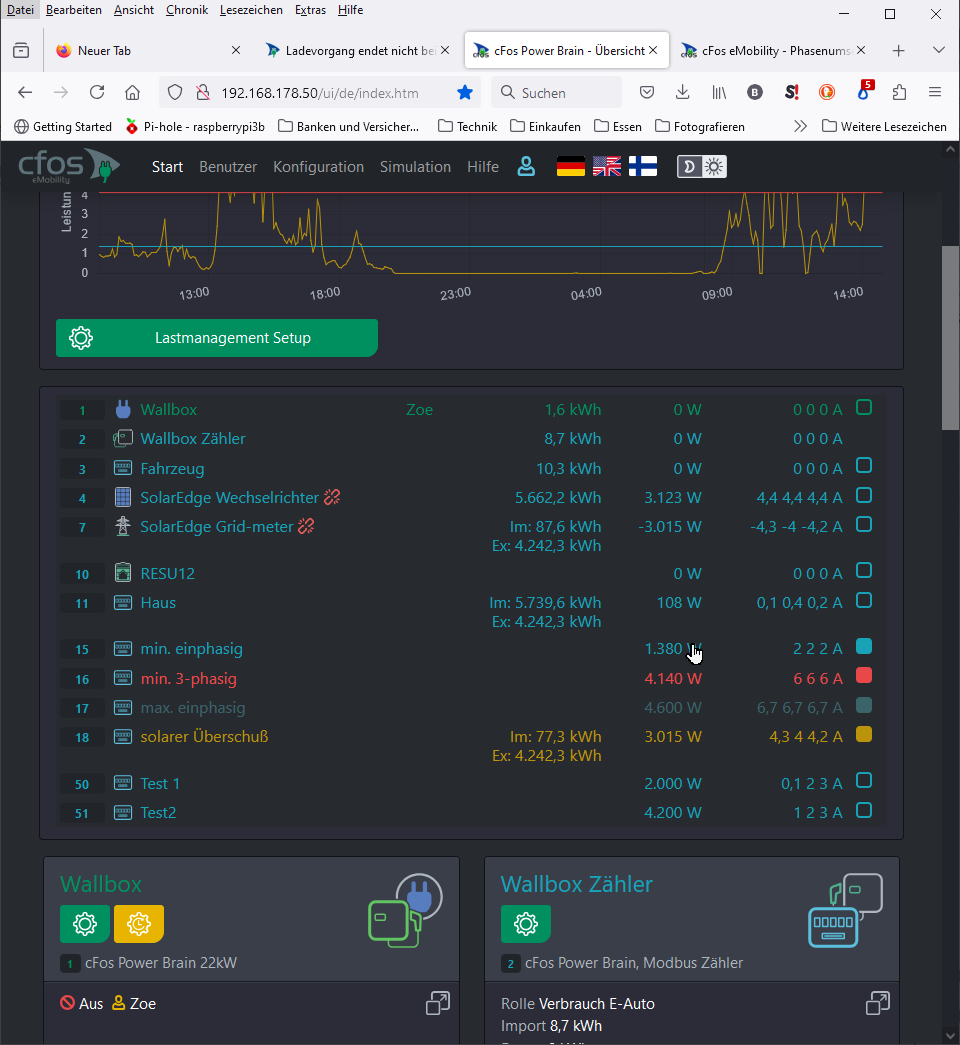Go to the Firefox home page
The image size is (960, 1045).
pos(133,92)
